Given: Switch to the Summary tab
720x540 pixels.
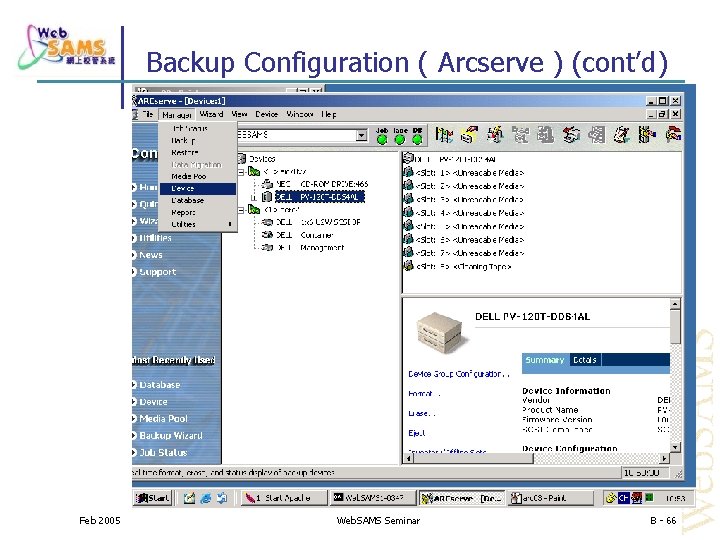Looking at the screenshot, I should pos(545,360).
